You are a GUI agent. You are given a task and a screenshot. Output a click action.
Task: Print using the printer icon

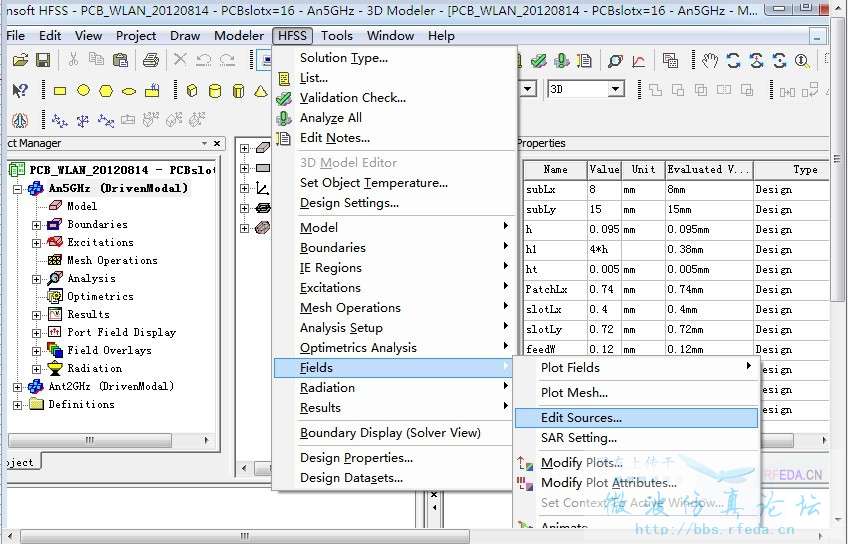[x=151, y=59]
